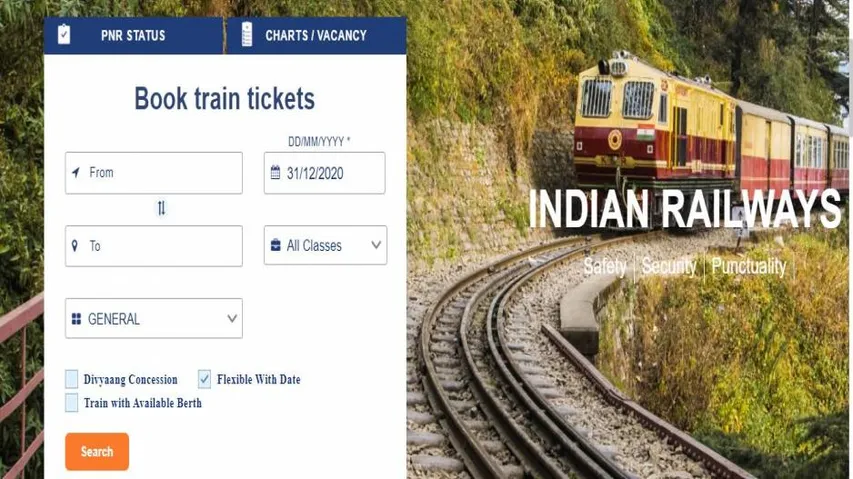Click the From field navigation arrow icon
The image size is (853, 479).
[76, 172]
